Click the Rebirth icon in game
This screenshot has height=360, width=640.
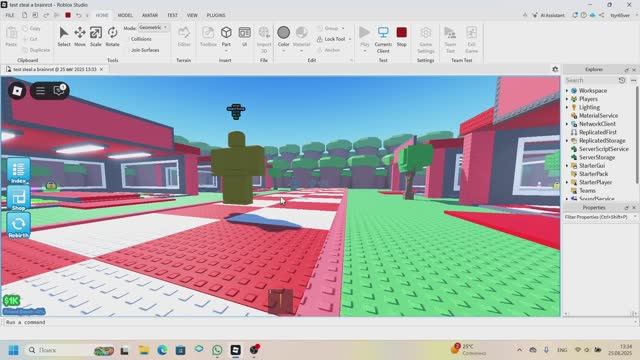point(18,226)
